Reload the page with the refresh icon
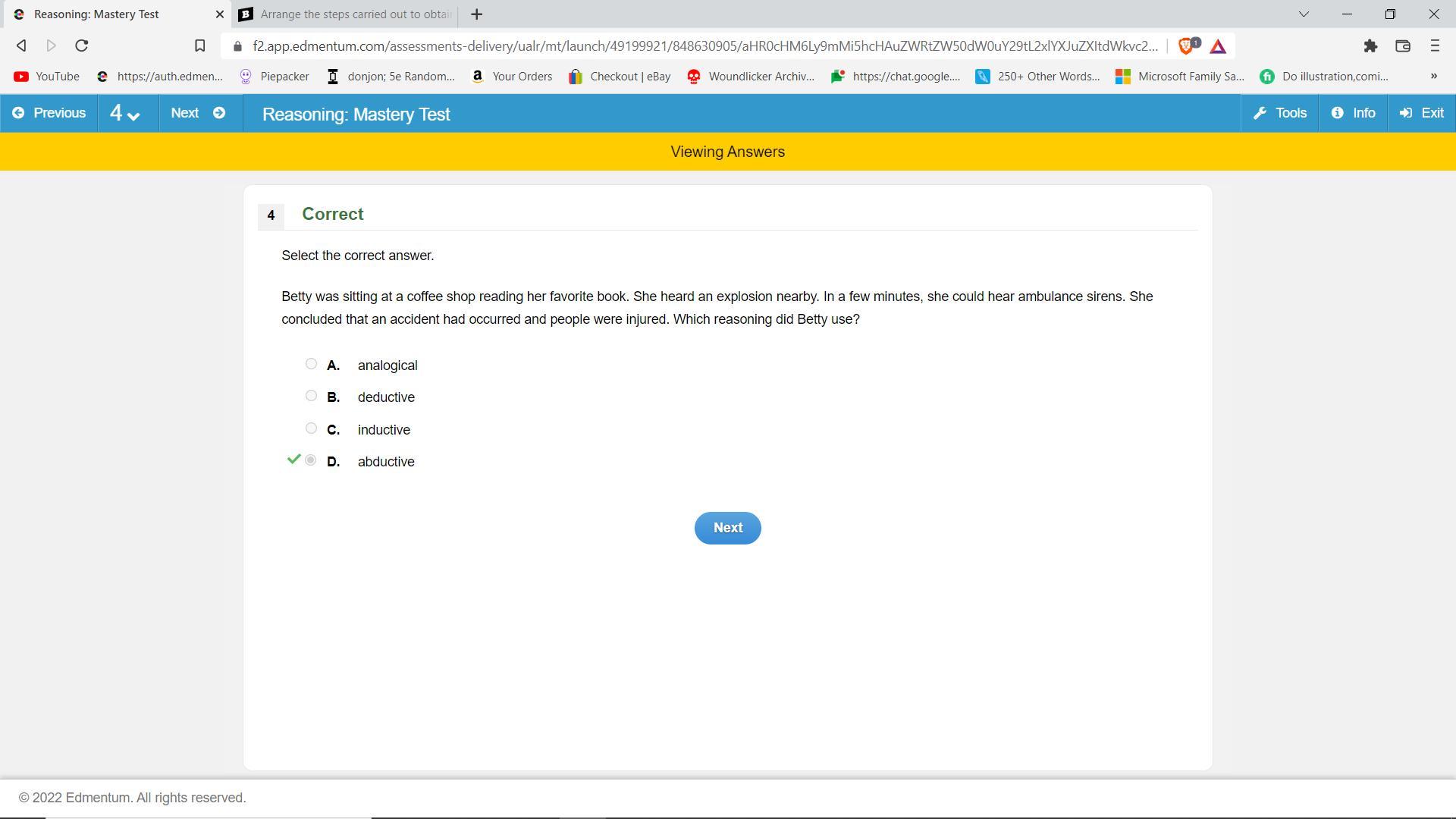 82,46
